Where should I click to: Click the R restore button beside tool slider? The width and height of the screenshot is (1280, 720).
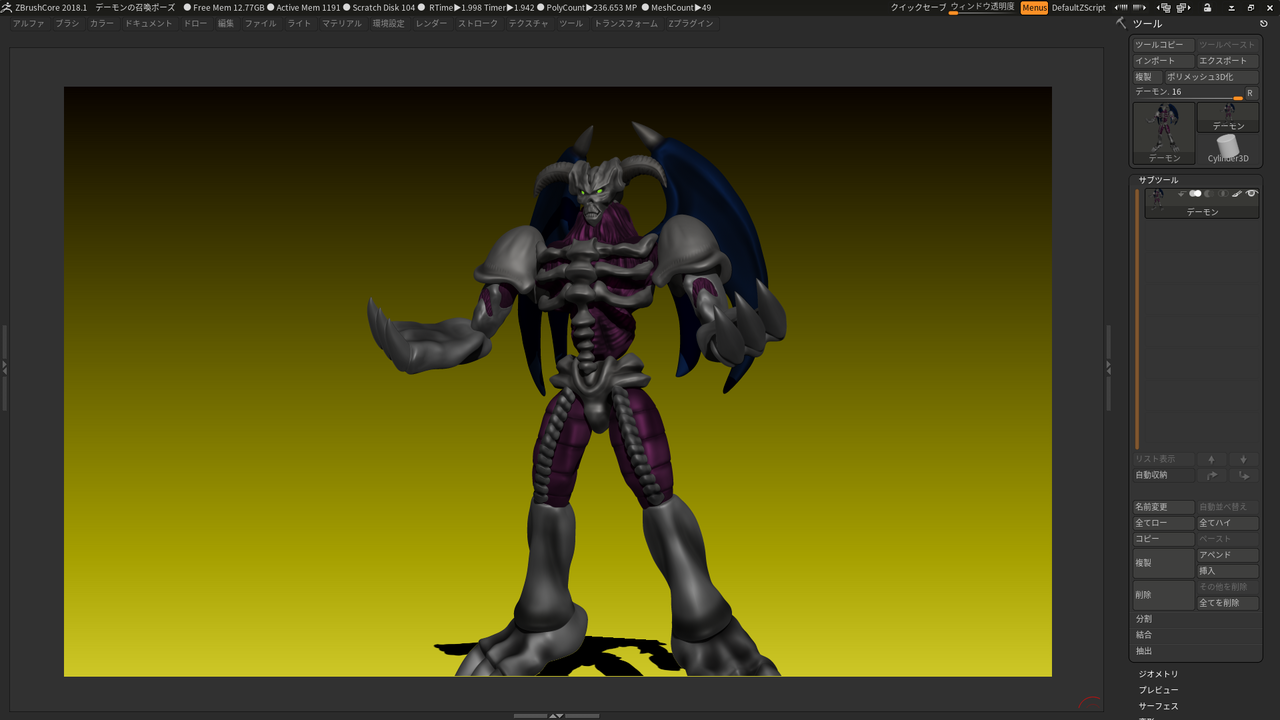[x=1250, y=93]
